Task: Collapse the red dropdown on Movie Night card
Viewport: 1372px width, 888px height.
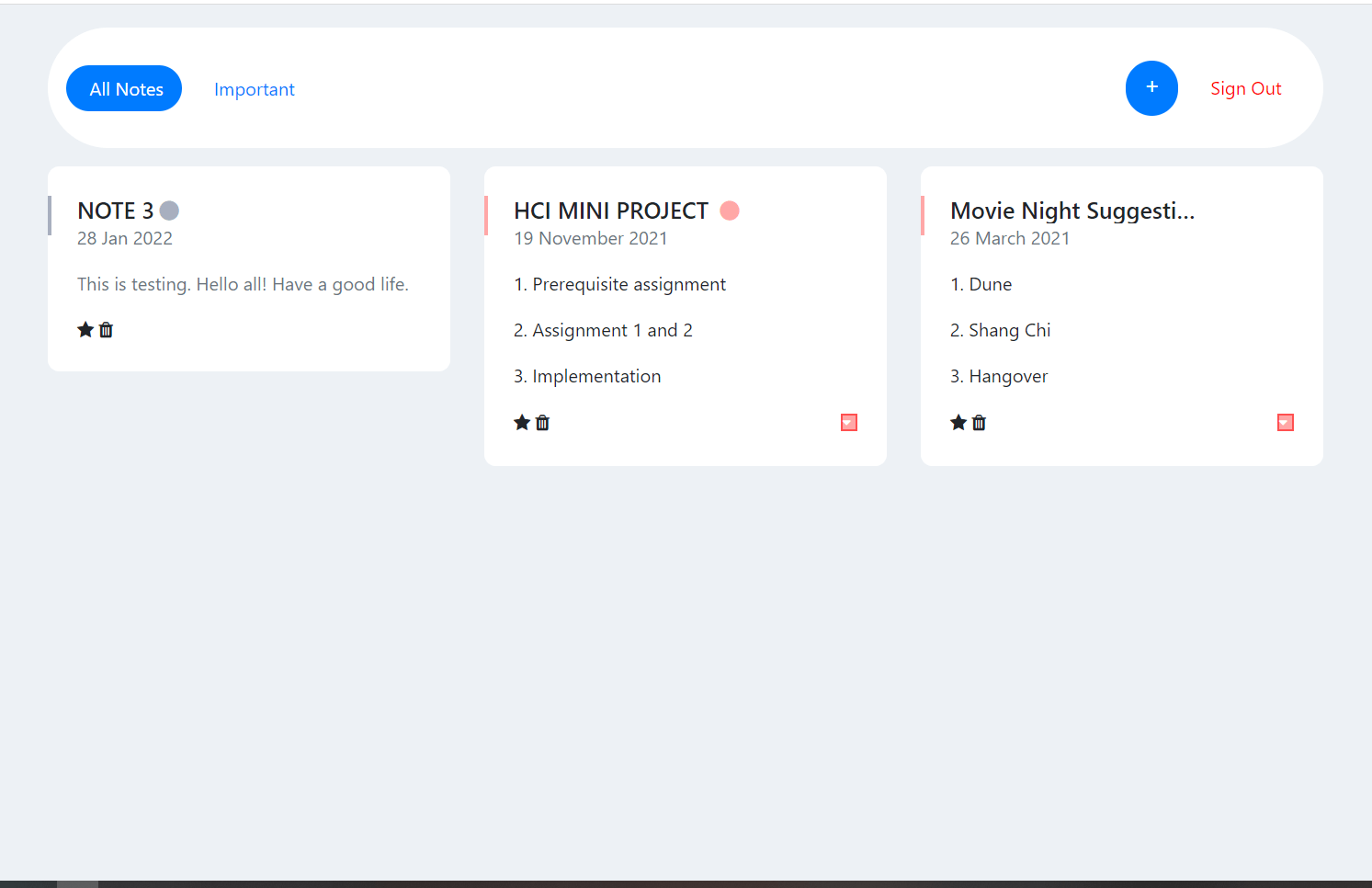Action: point(1284,422)
